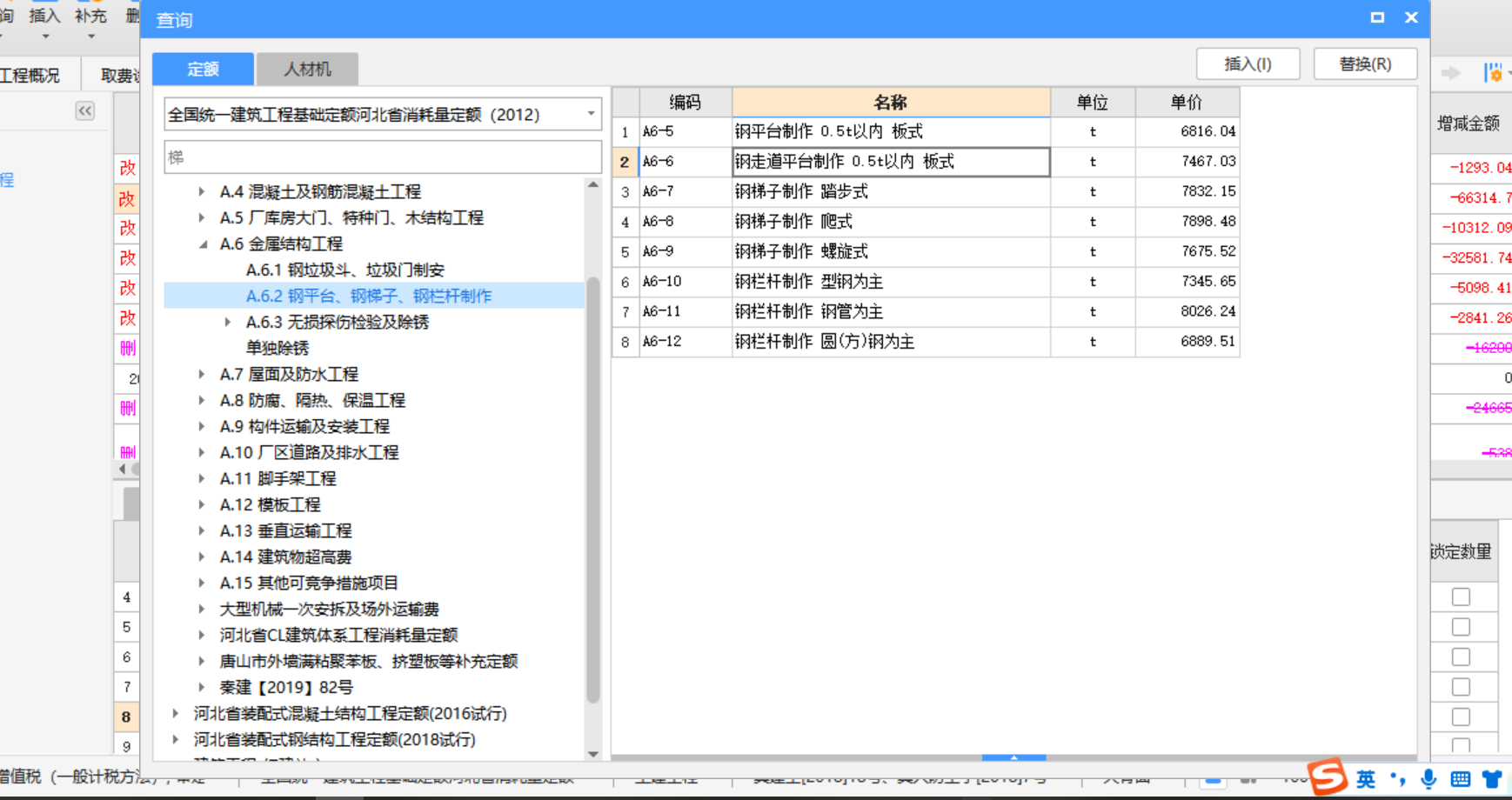Select A.14 建筑物超高费
This screenshot has height=800, width=1512.
pyautogui.click(x=285, y=557)
